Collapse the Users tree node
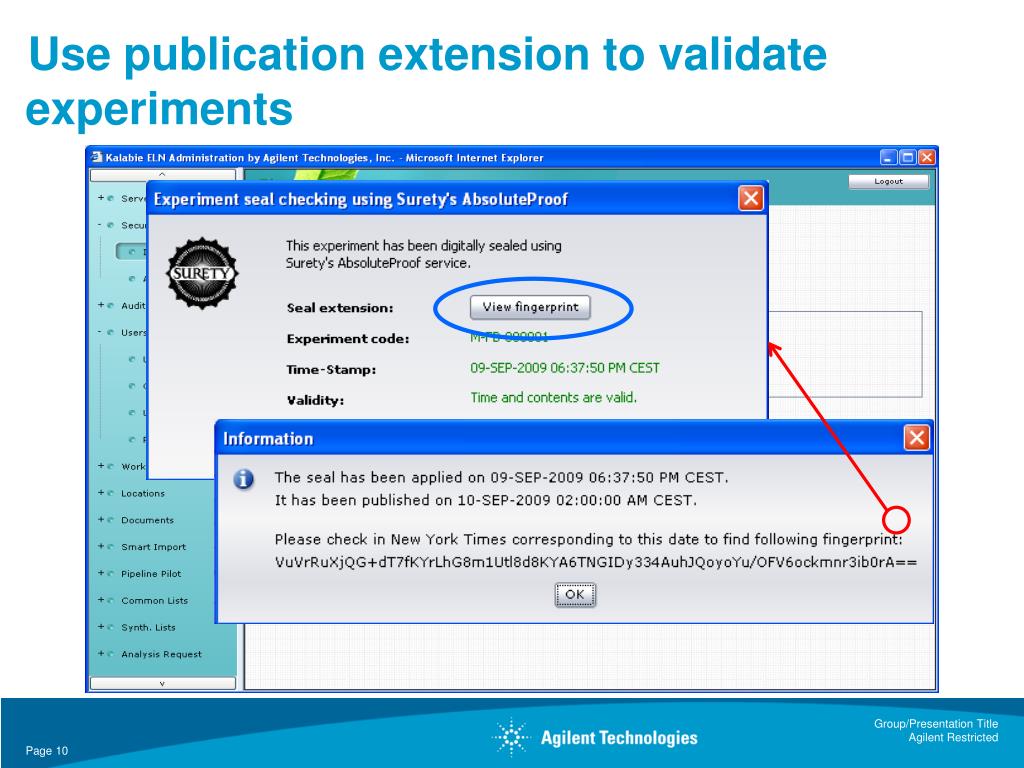Image resolution: width=1024 pixels, height=768 pixels. [x=101, y=332]
